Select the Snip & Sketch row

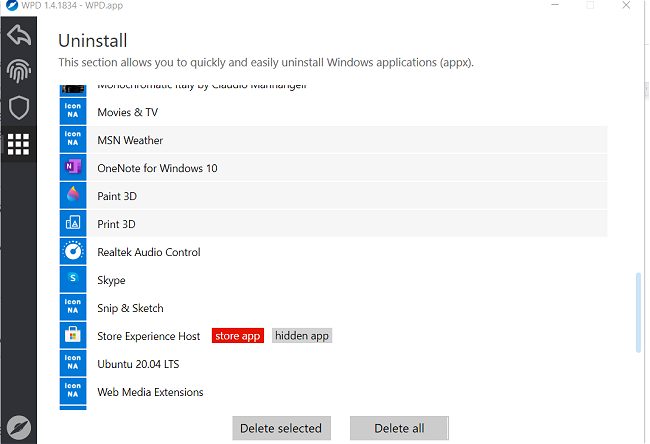coord(333,308)
